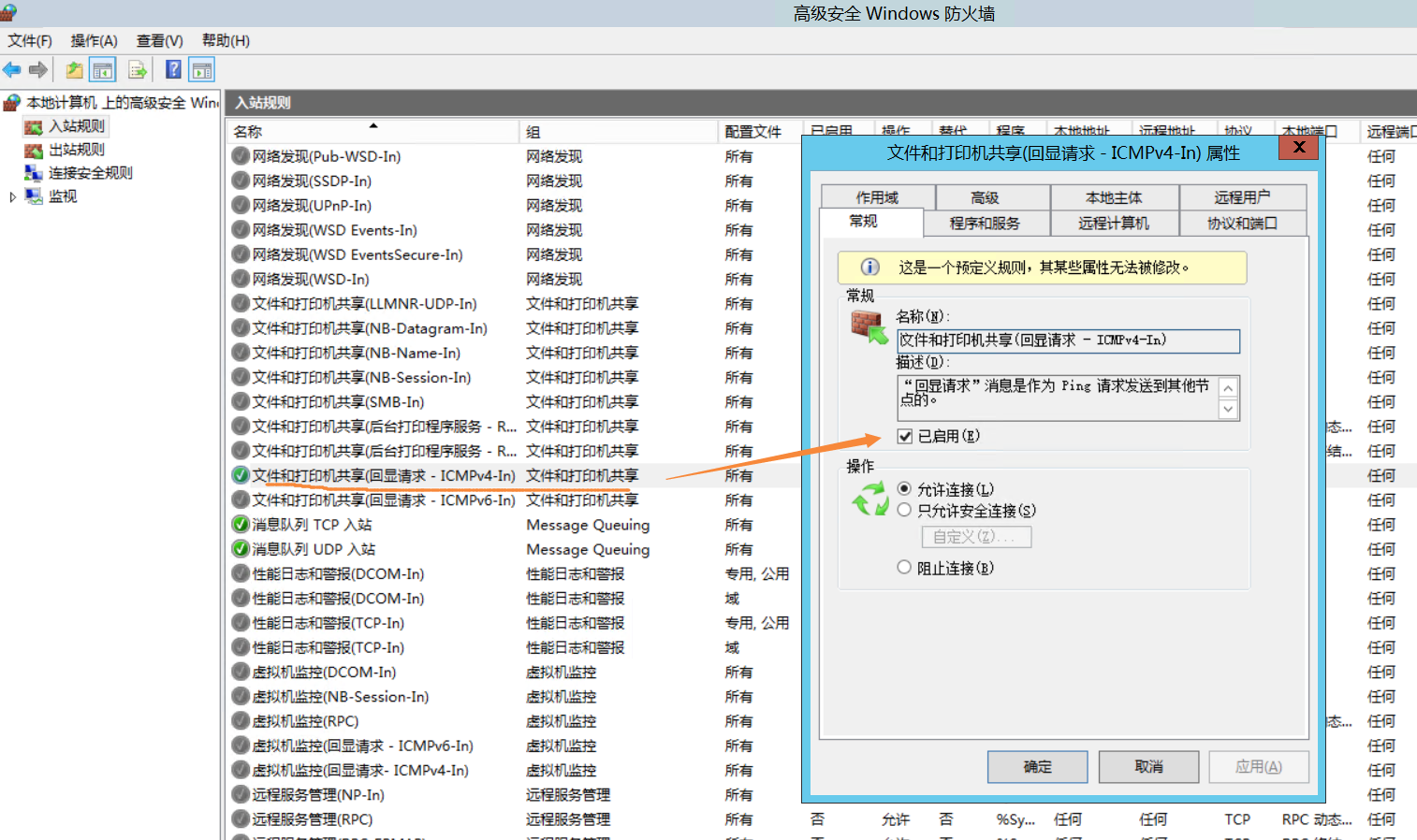Switch to the 远程用户 tab
This screenshot has width=1417, height=840.
(1242, 197)
